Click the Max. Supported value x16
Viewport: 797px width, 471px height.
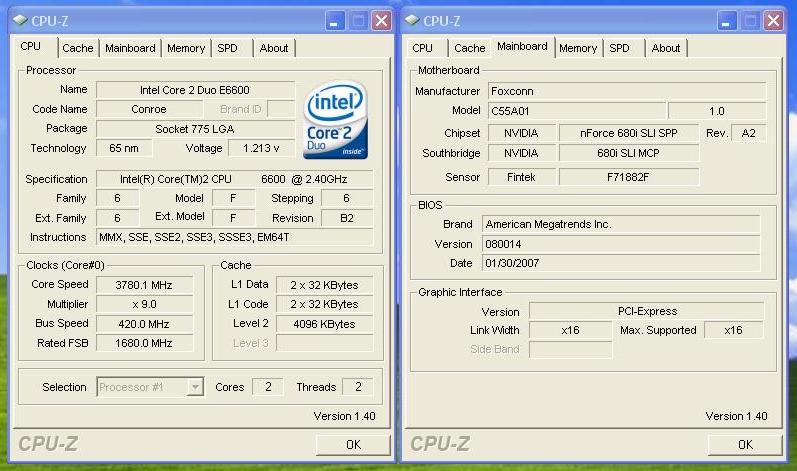734,330
